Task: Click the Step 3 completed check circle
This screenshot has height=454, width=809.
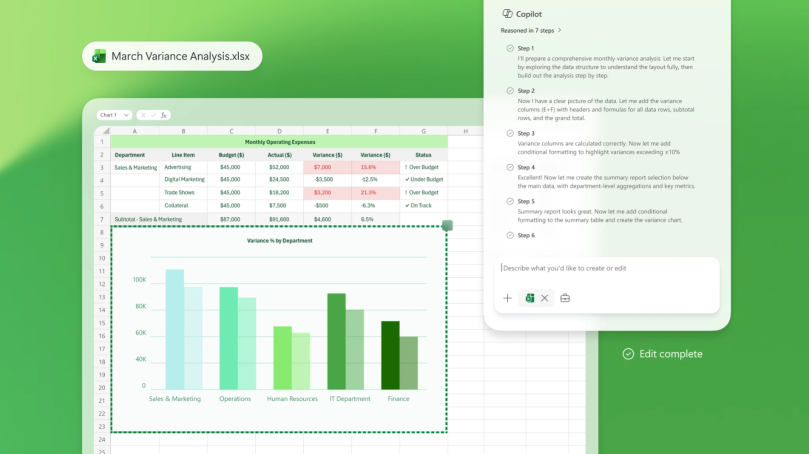Action: pos(510,133)
